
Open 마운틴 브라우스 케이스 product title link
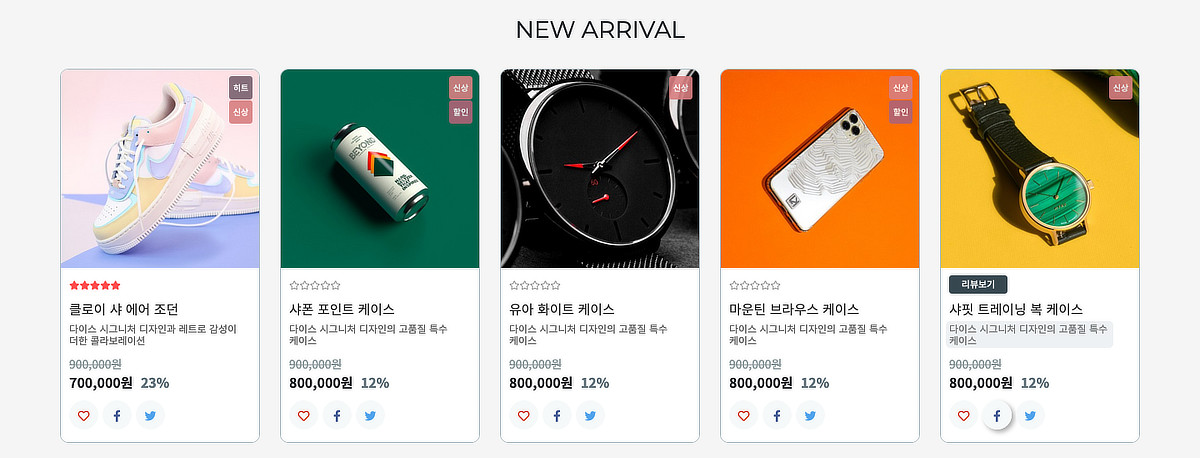794,309
